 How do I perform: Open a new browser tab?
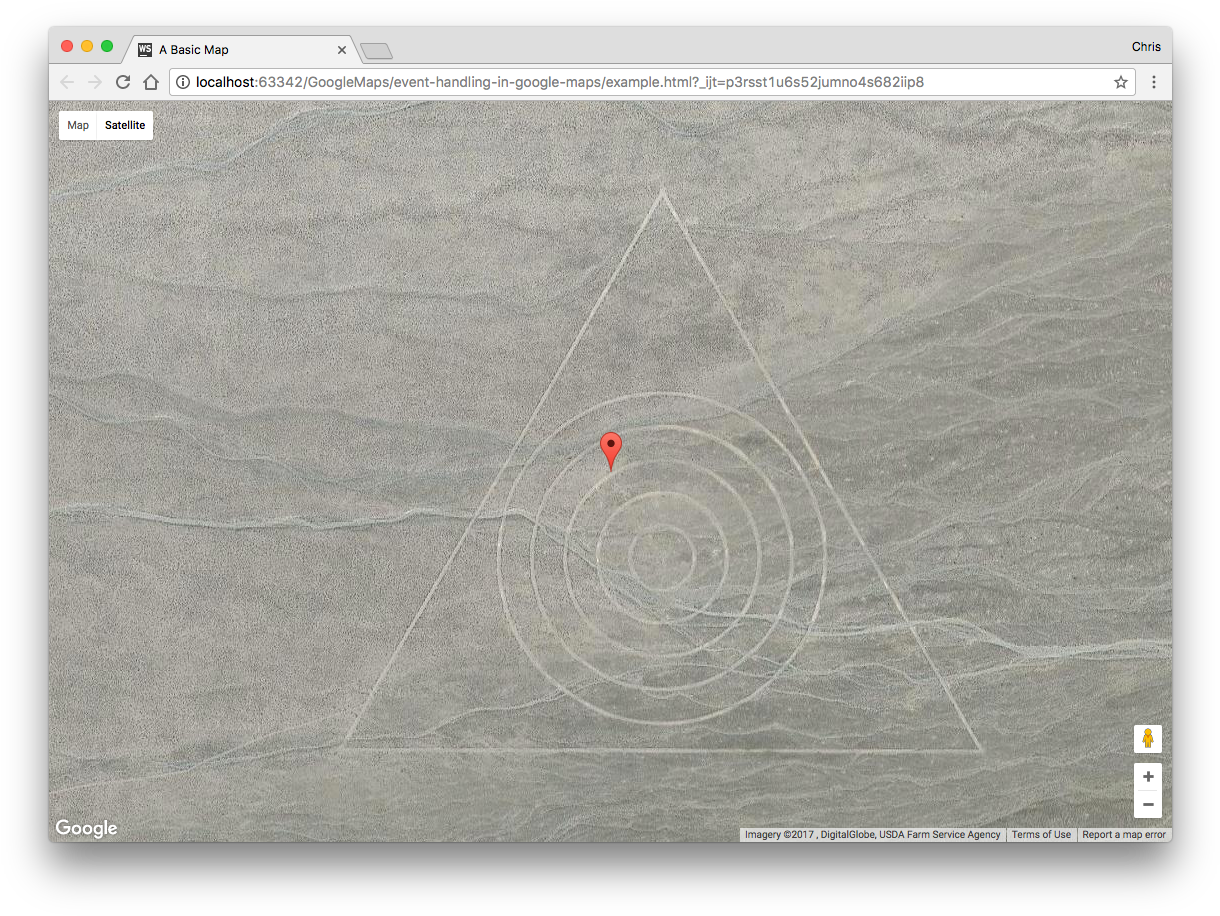point(376,51)
